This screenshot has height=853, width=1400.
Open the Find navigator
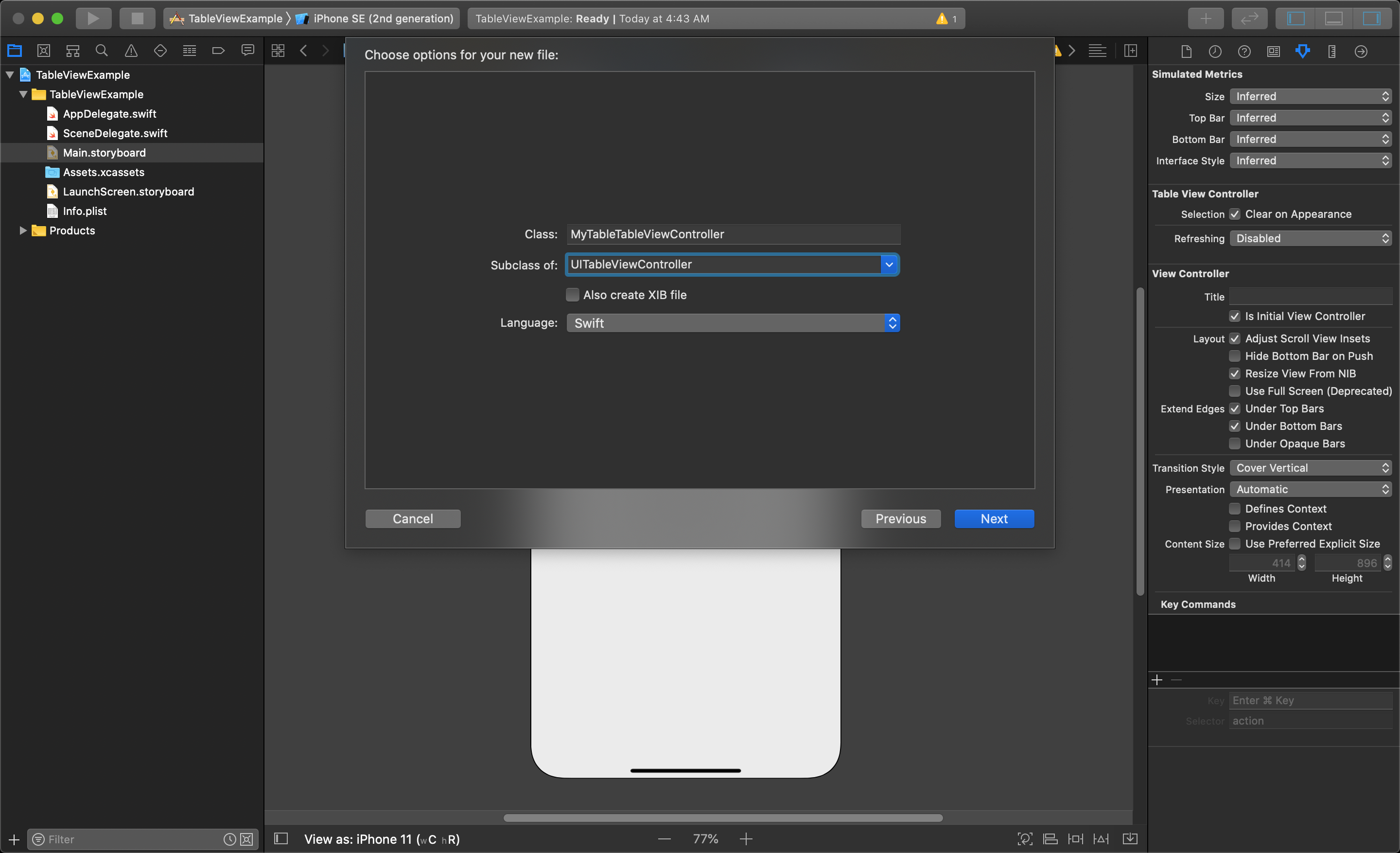(x=102, y=51)
